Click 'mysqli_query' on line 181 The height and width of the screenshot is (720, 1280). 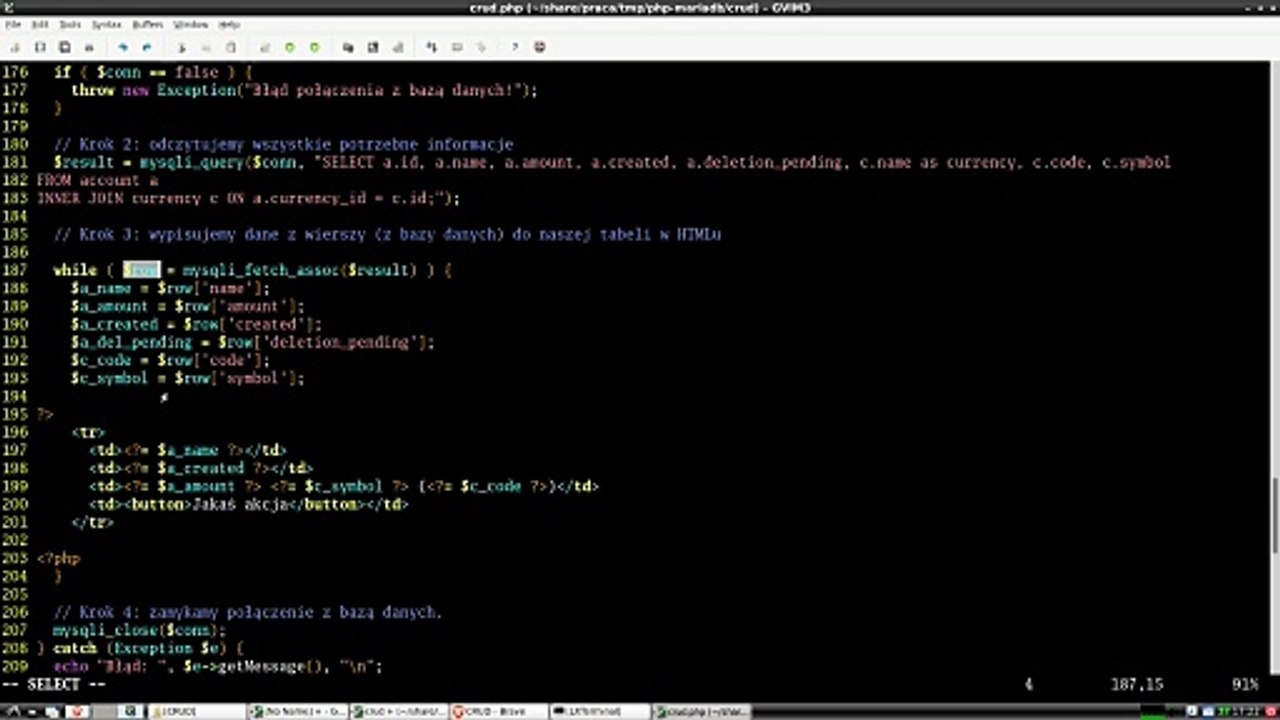pos(191,162)
